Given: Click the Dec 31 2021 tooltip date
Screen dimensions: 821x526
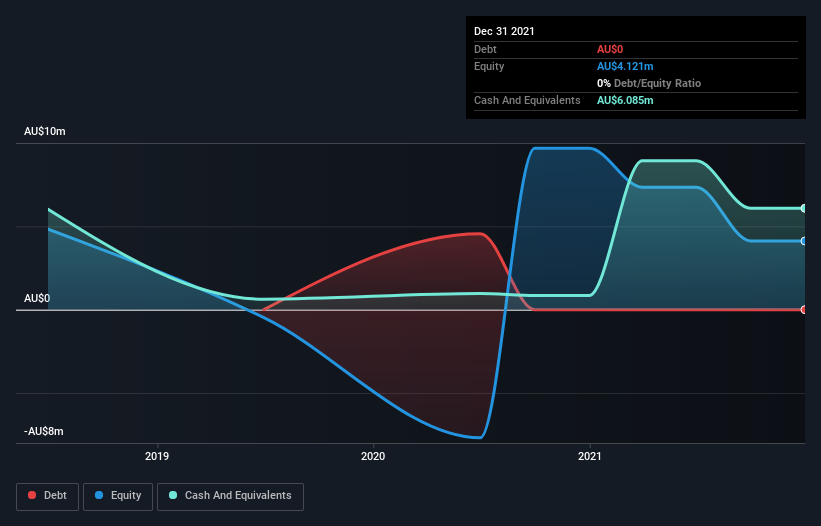Looking at the screenshot, I should [504, 31].
